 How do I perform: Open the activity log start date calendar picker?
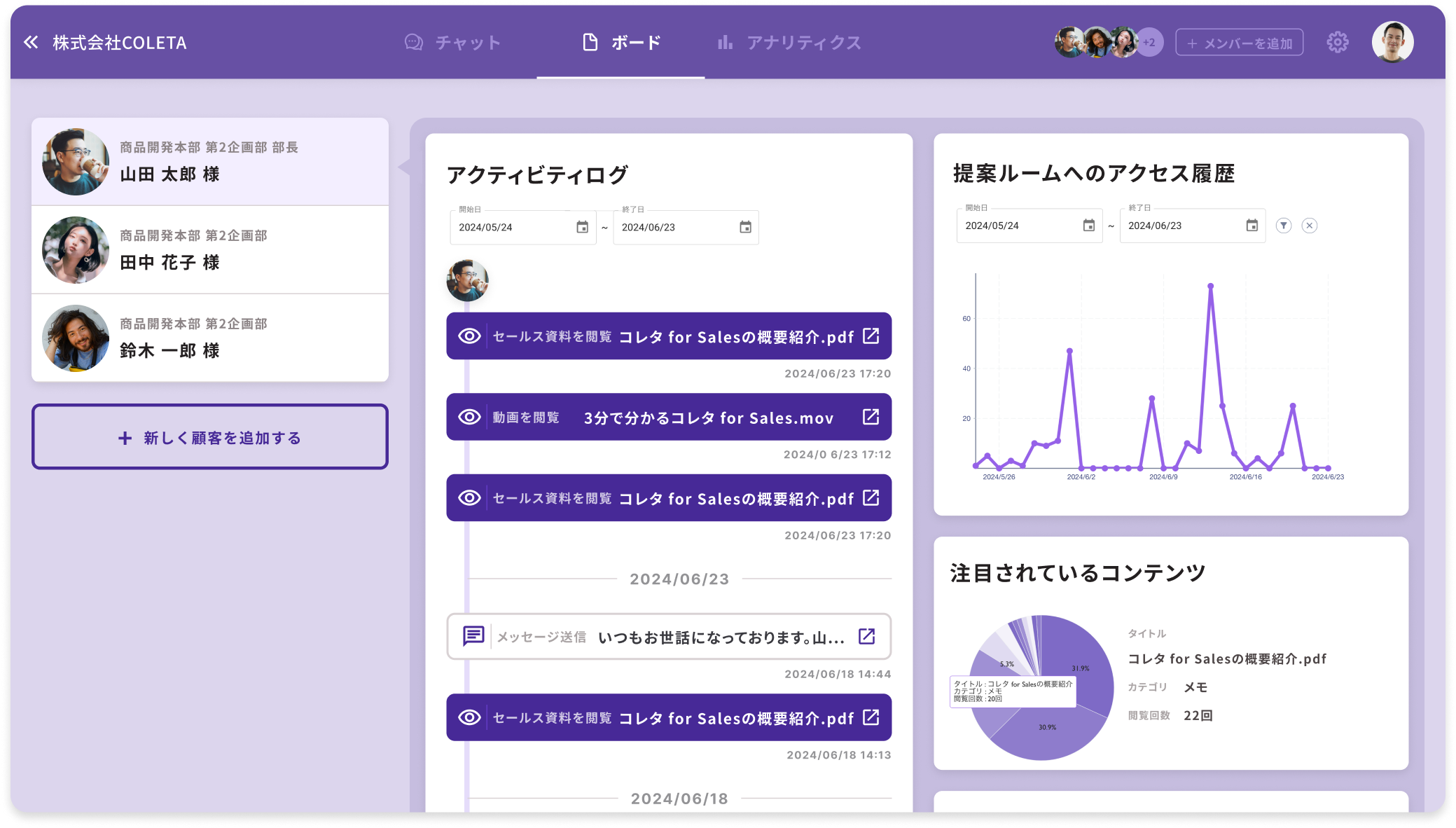pyautogui.click(x=582, y=228)
